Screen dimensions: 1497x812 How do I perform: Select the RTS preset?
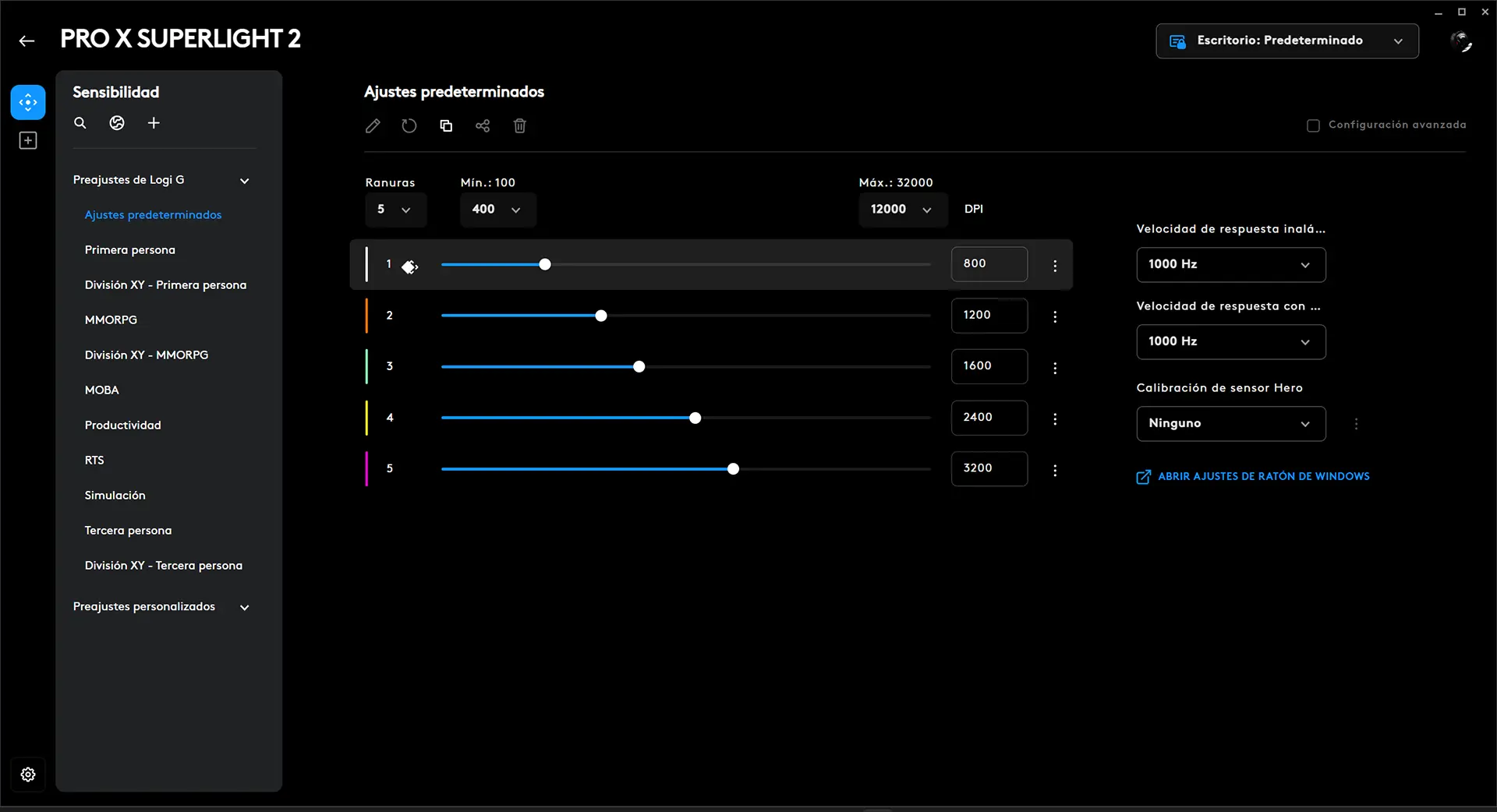[x=94, y=460]
